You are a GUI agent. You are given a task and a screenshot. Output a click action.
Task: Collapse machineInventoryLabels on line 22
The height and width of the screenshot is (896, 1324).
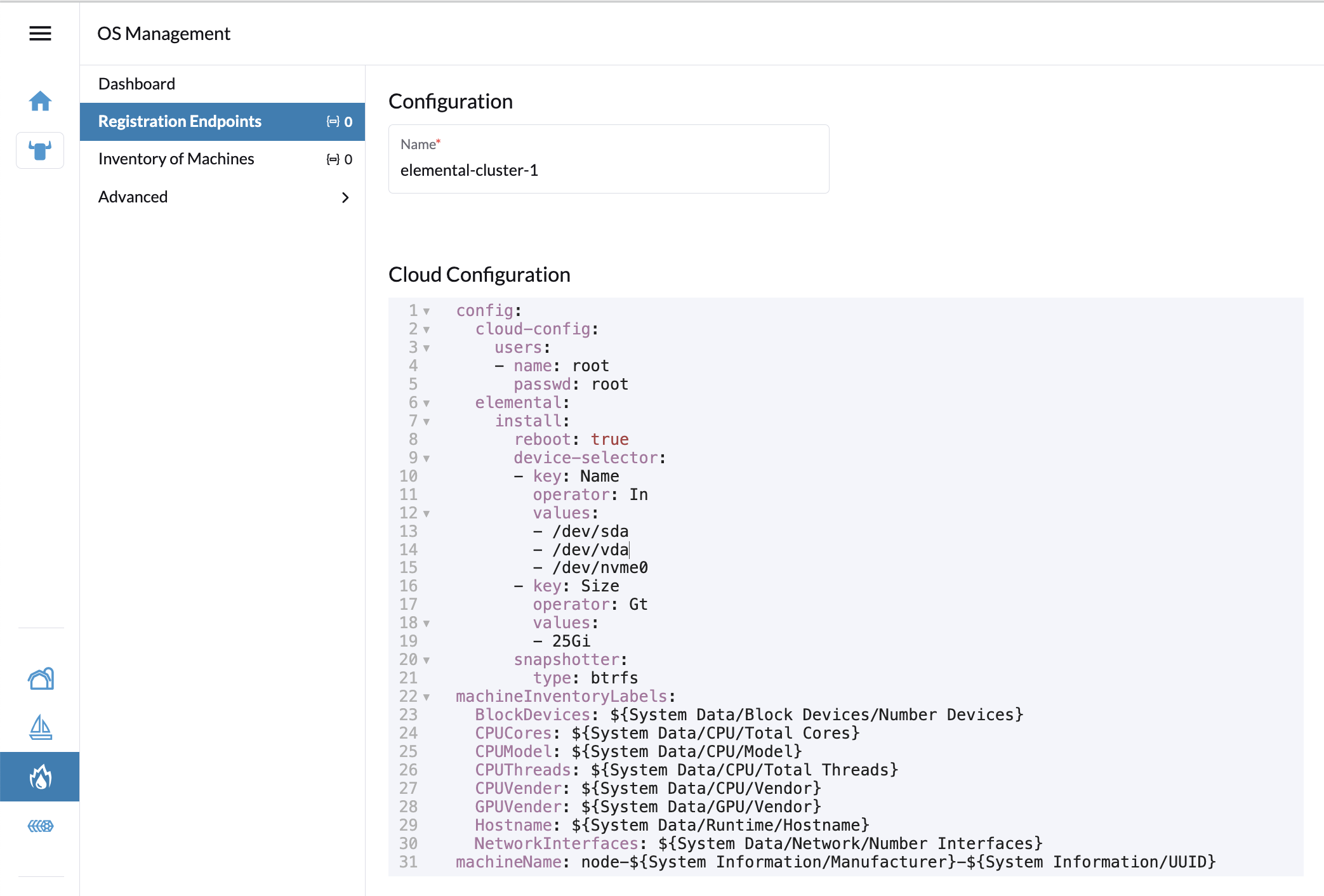click(x=427, y=697)
